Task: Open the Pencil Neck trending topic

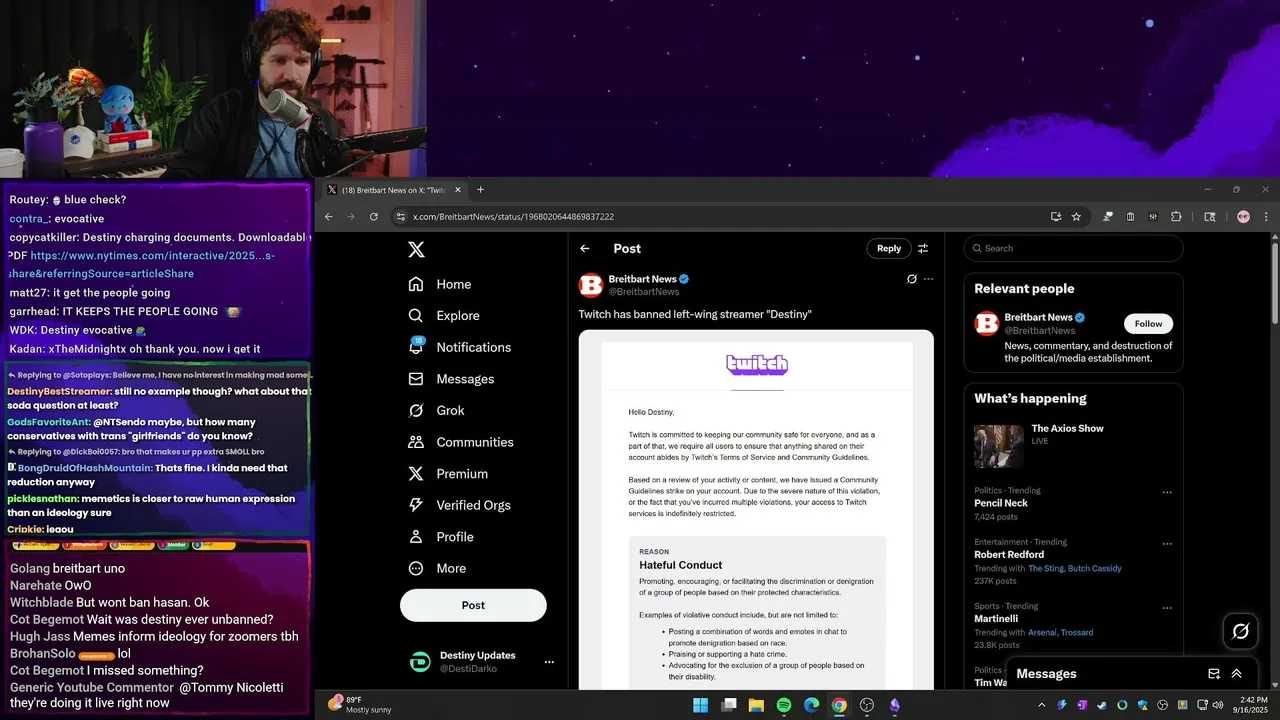Action: click(1001, 503)
